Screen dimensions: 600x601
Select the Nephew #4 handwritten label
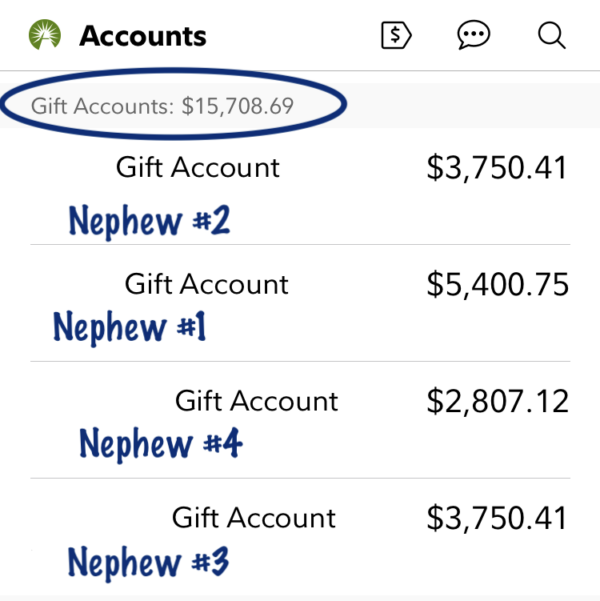pos(160,443)
